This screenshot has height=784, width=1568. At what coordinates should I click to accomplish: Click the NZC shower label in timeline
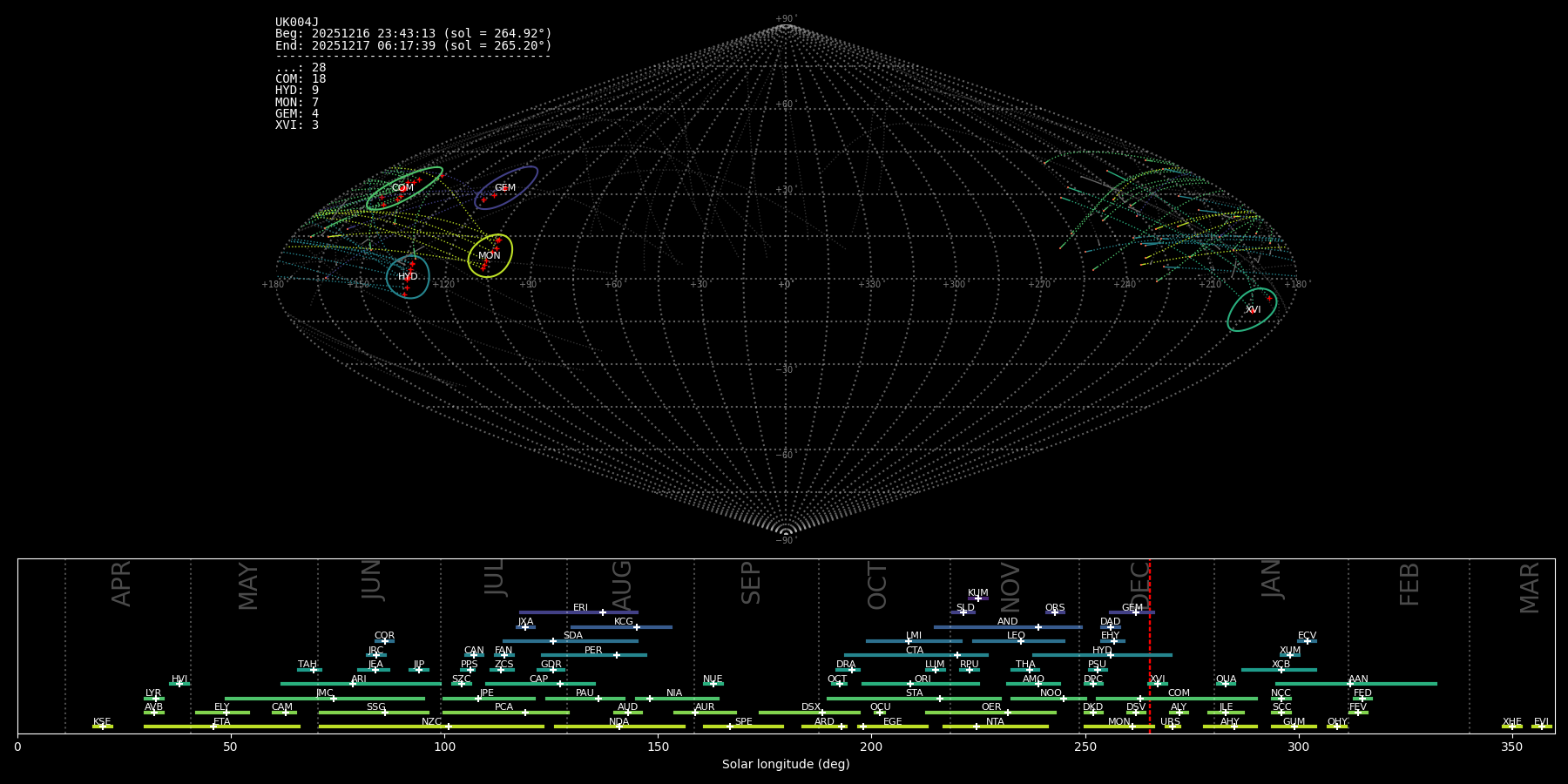tap(431, 722)
